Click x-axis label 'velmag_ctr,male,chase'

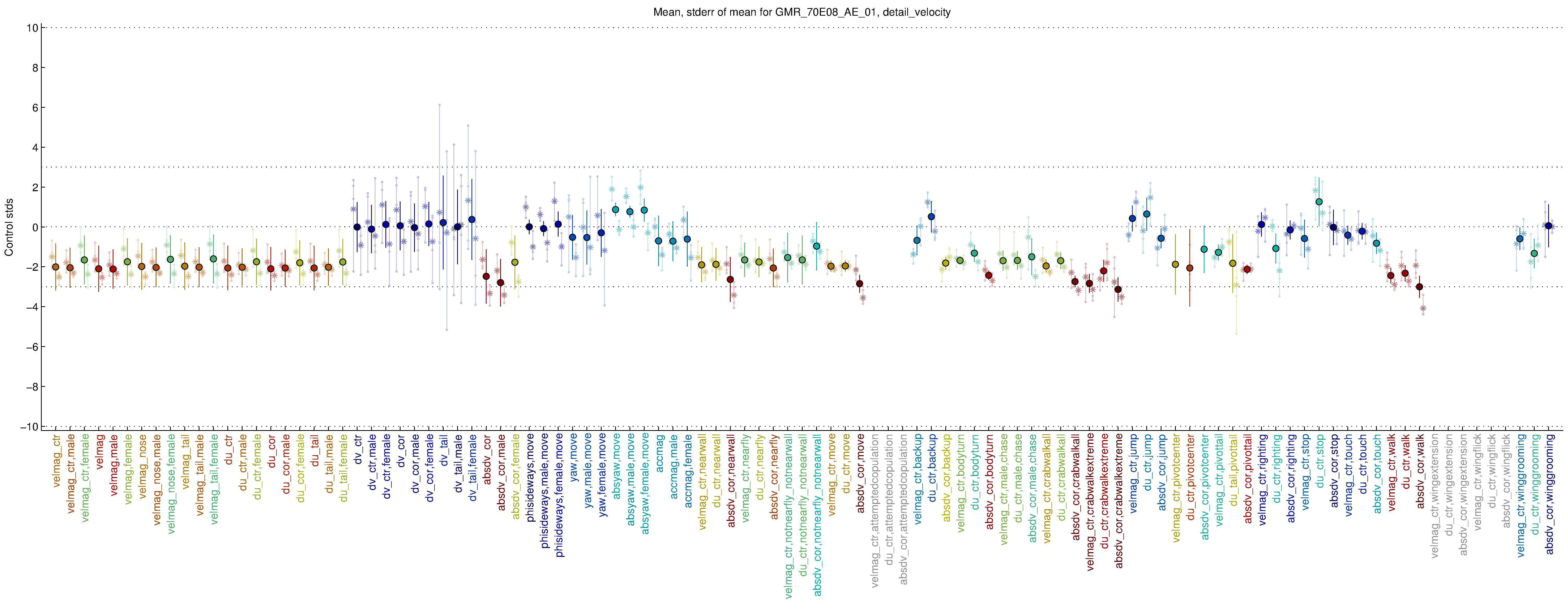1003,489
